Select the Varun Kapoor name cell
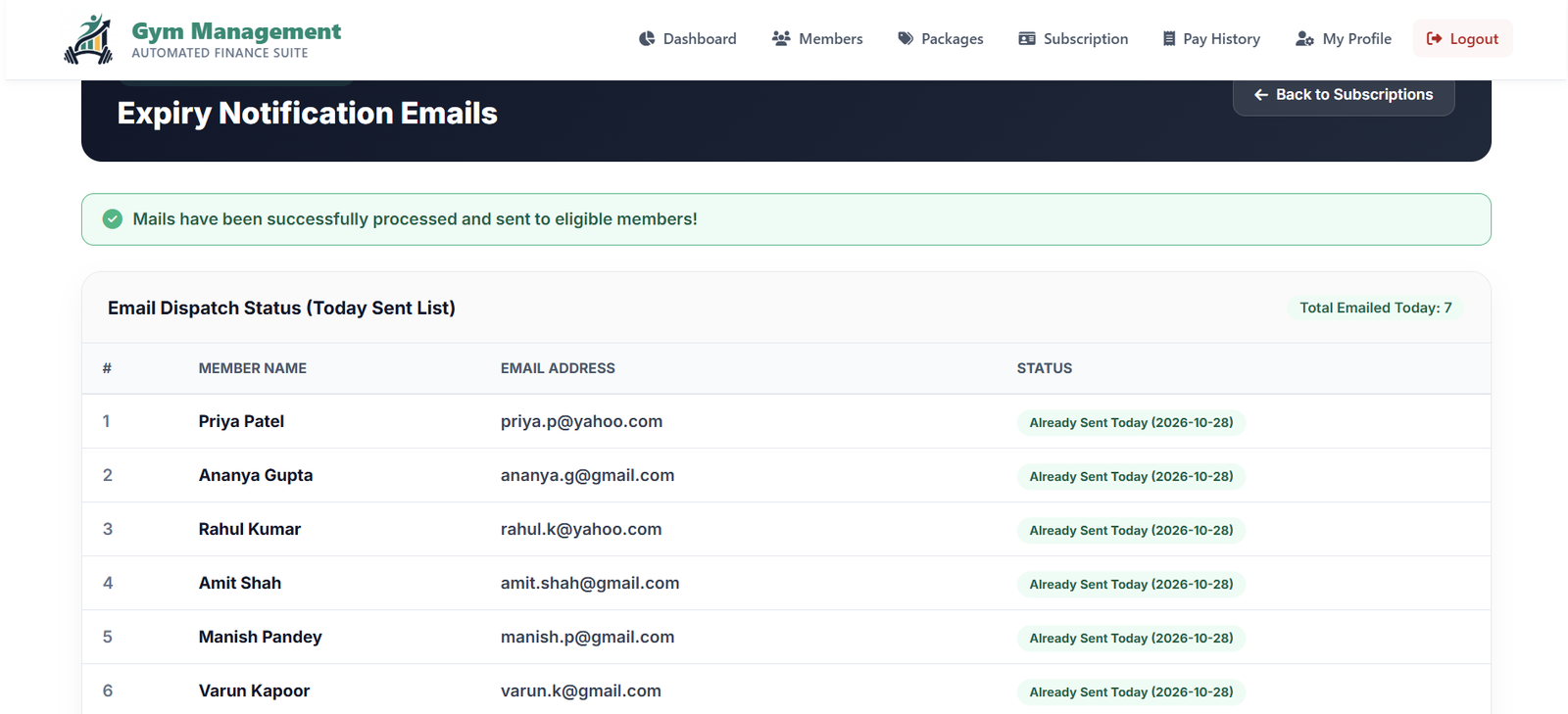 point(254,690)
